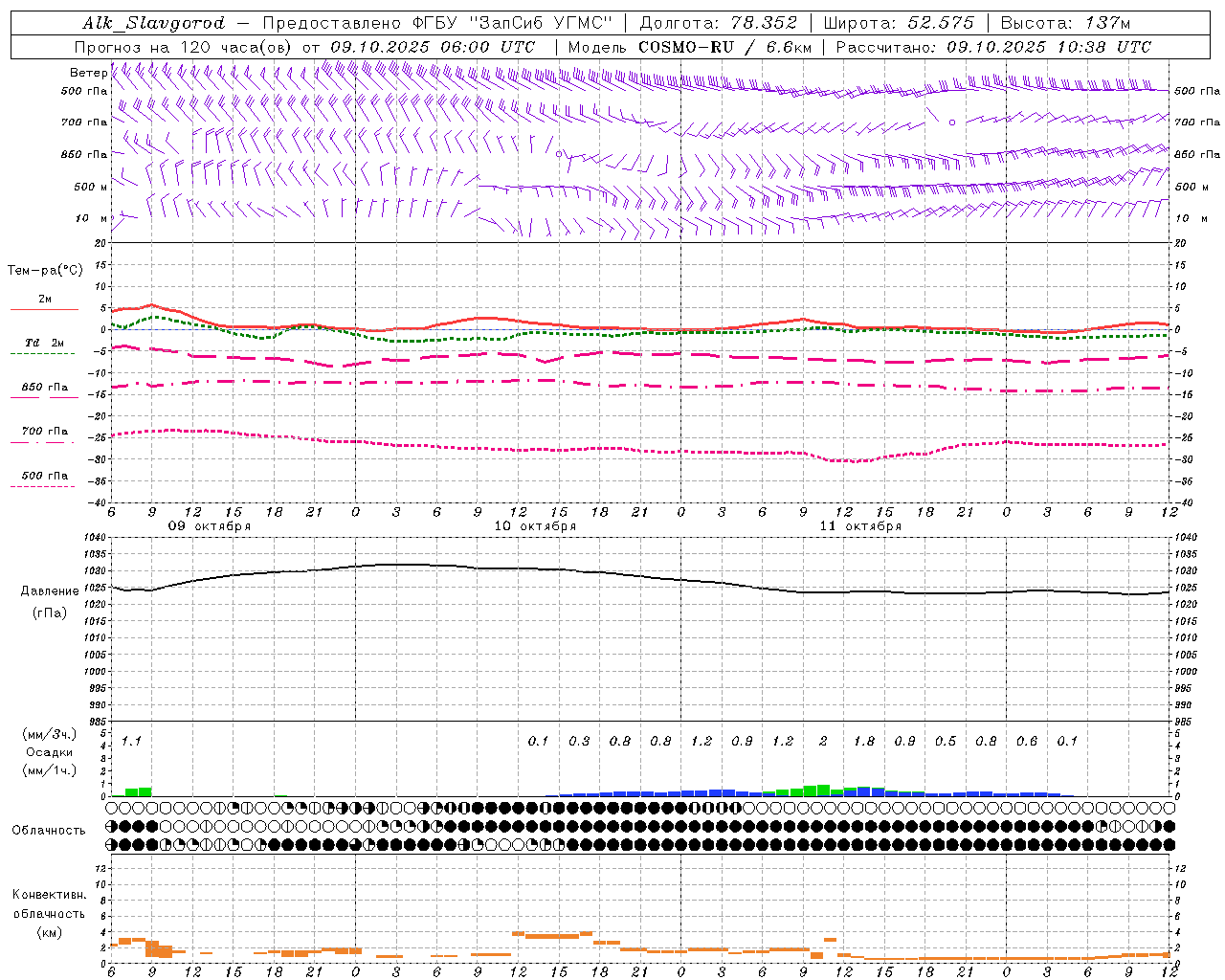Viewport: 1225px width, 980px height.
Task: Click the 'Тем-ра(°C)' temperature axis title
Action: (45, 271)
